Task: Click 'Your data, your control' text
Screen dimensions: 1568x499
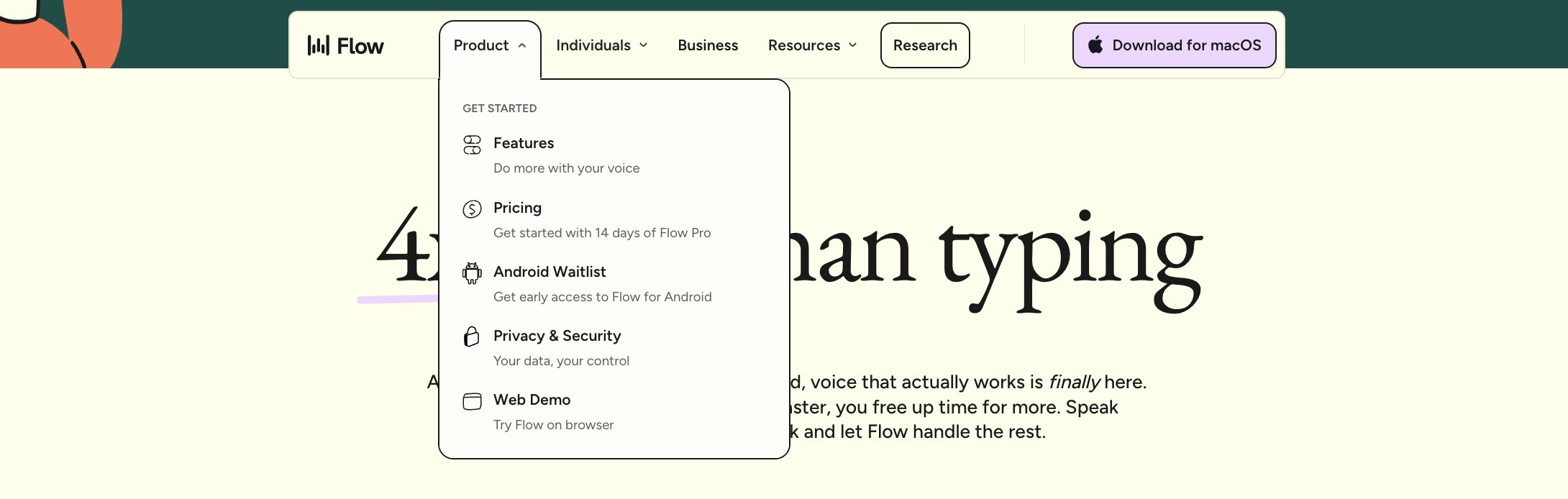Action: click(x=561, y=361)
